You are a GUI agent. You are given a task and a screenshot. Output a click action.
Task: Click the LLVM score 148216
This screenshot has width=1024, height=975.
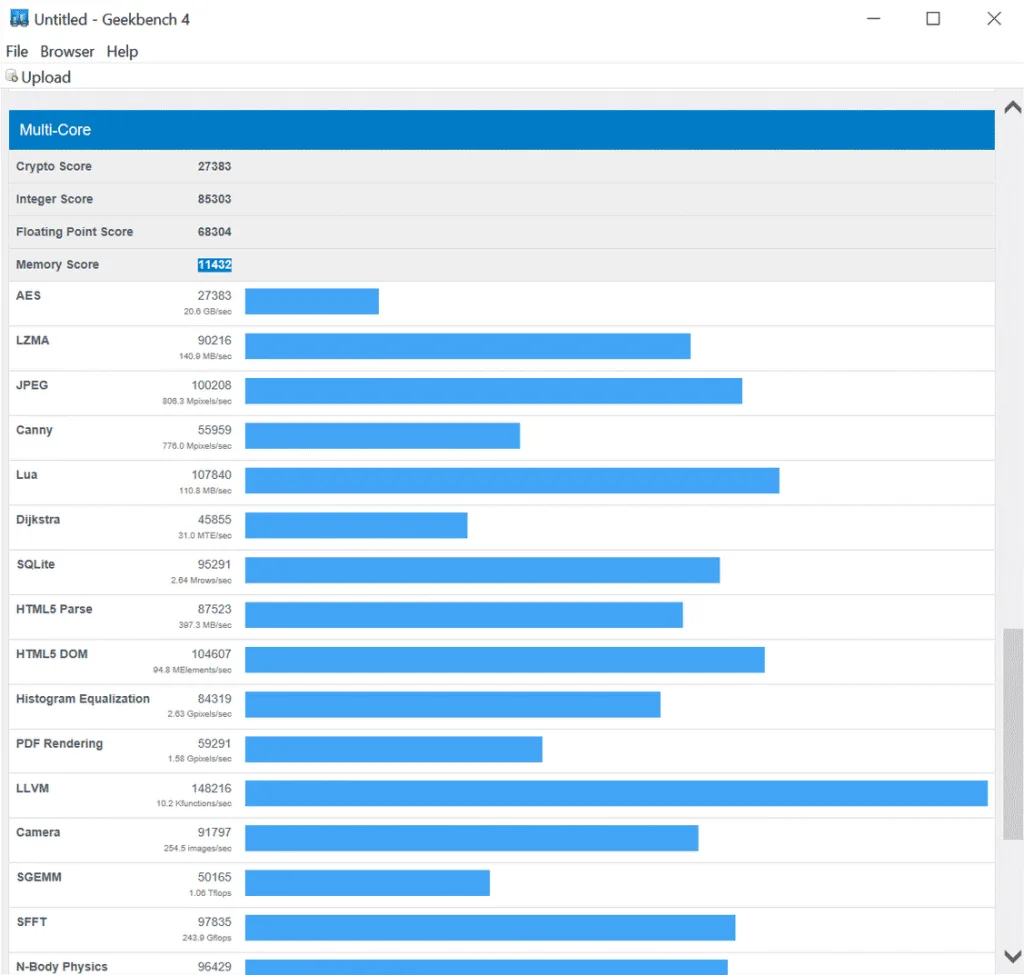(x=211, y=788)
